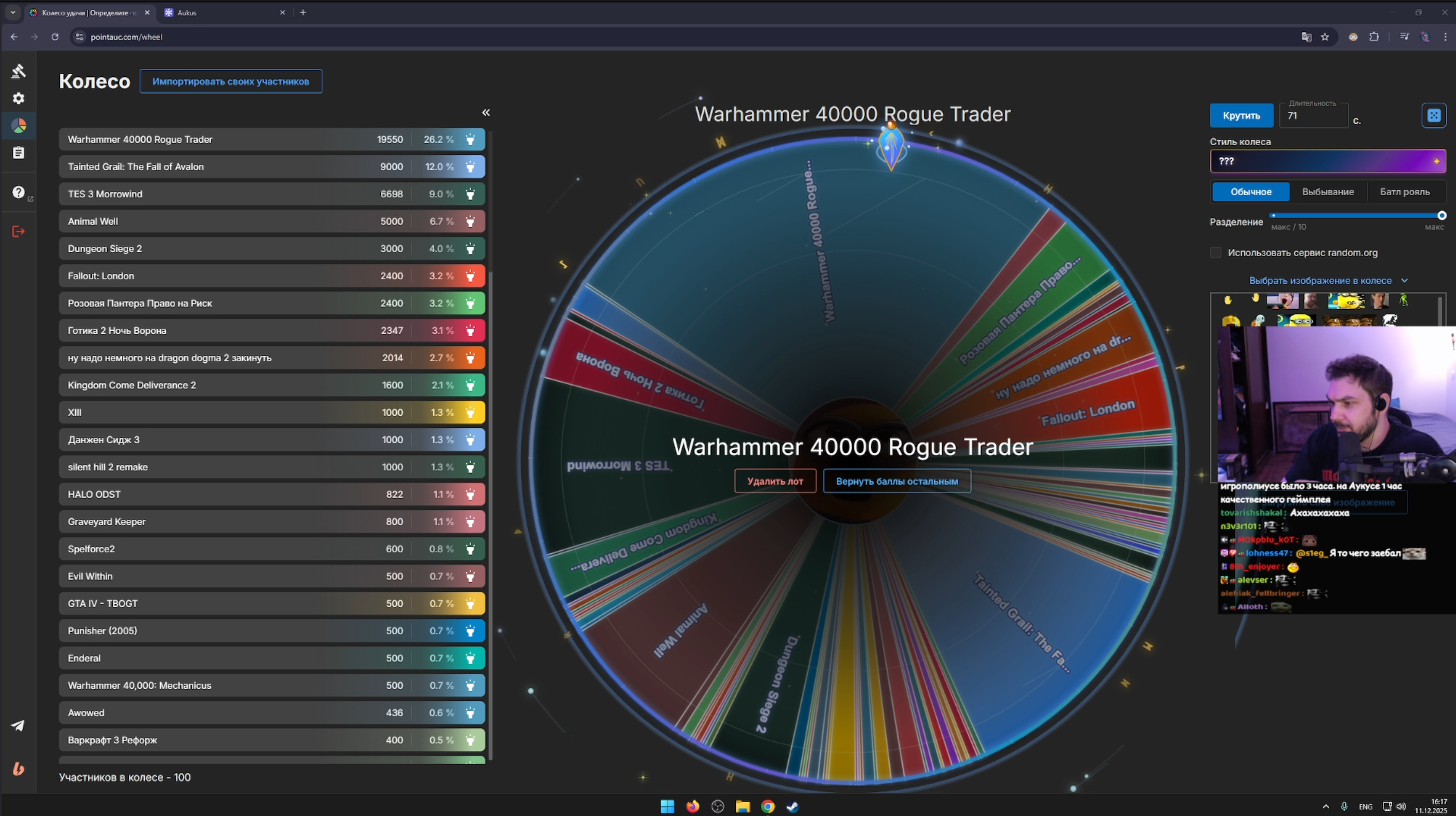The height and width of the screenshot is (816, 1456).
Task: Select the Выбывание wheel mode
Action: coord(1328,192)
